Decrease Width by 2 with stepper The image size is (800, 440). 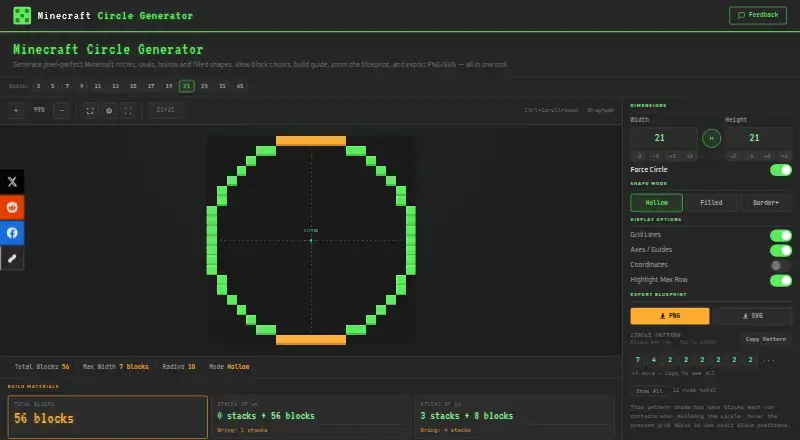tap(639, 156)
